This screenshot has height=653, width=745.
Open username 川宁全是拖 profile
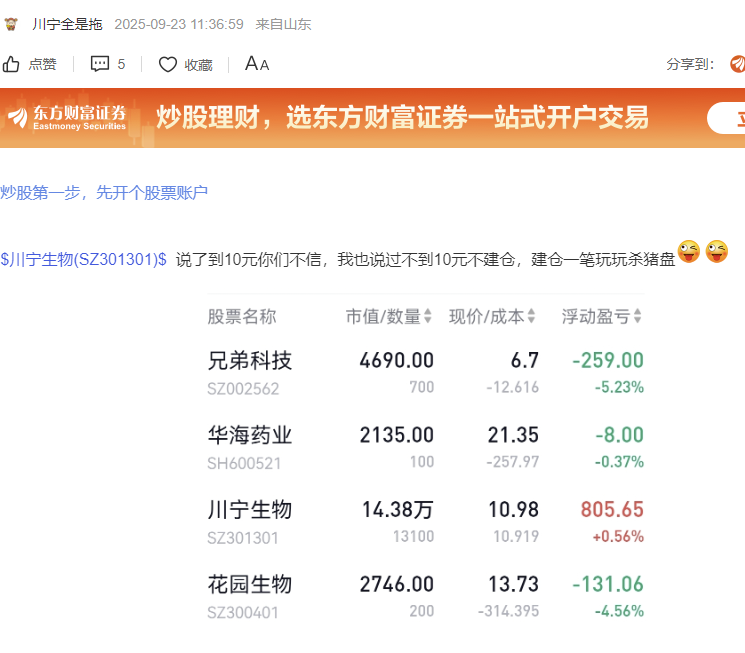(67, 24)
